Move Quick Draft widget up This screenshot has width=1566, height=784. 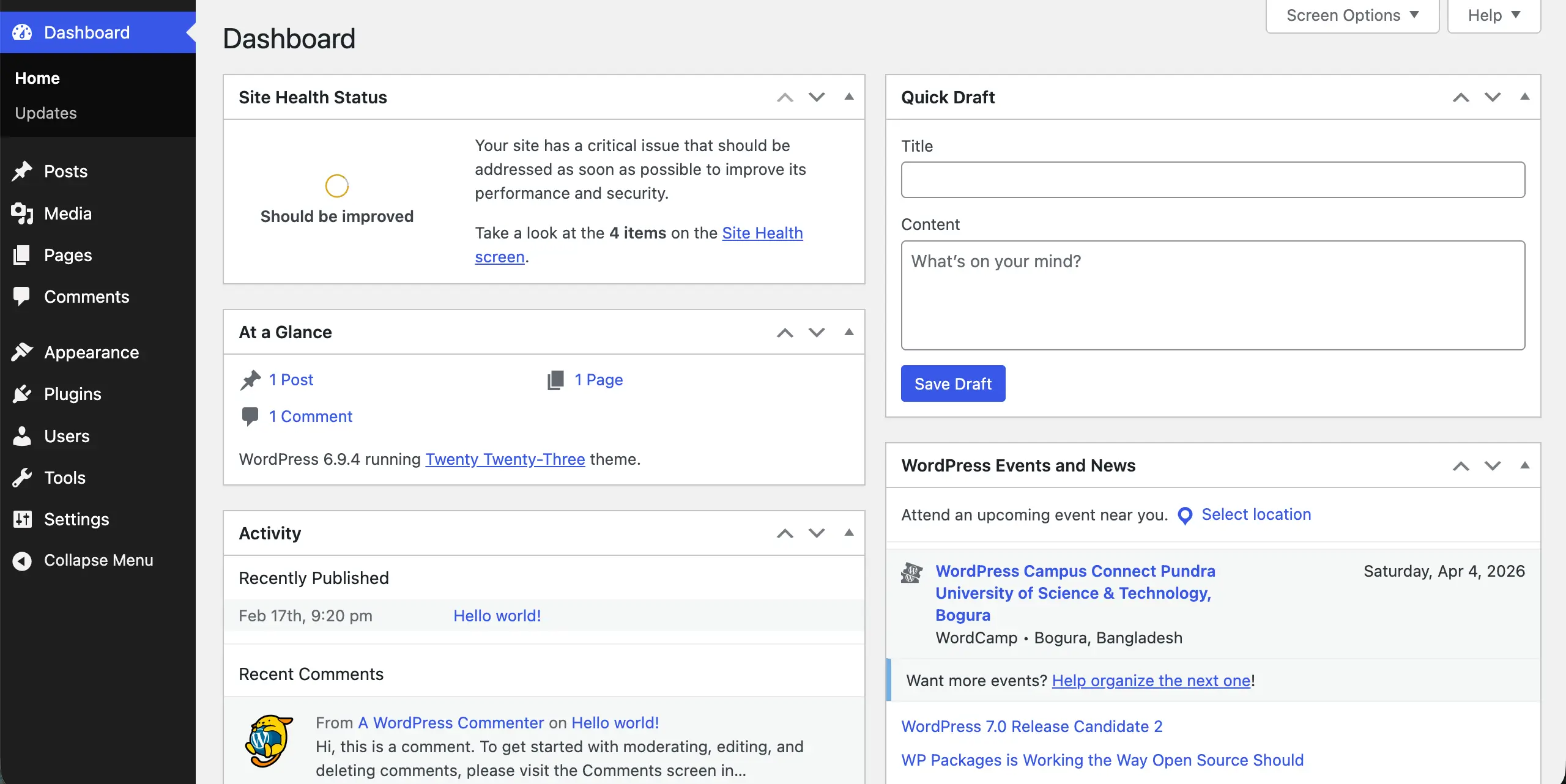coord(1461,97)
